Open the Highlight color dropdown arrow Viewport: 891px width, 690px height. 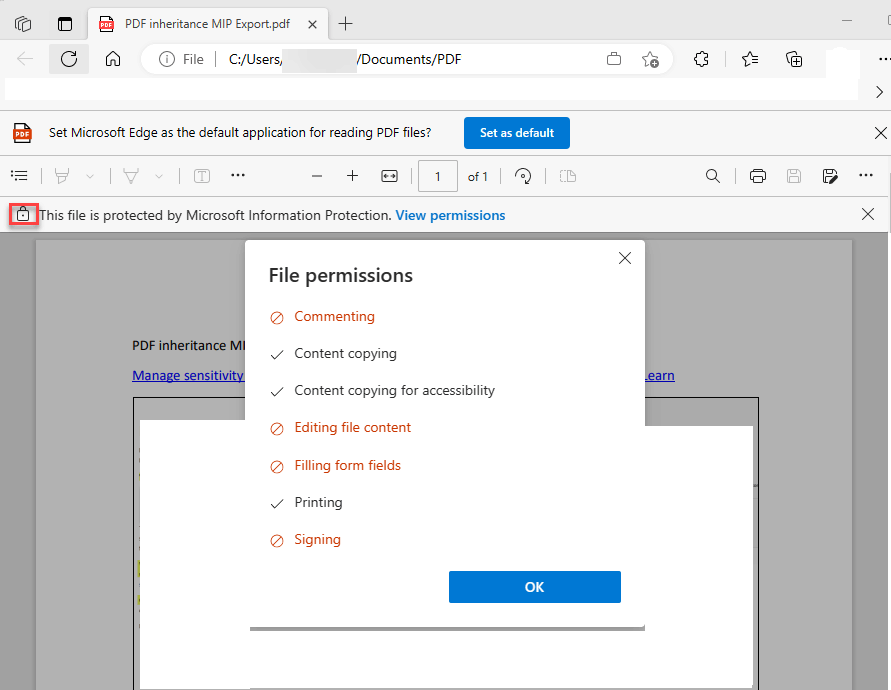pyautogui.click(x=88, y=175)
